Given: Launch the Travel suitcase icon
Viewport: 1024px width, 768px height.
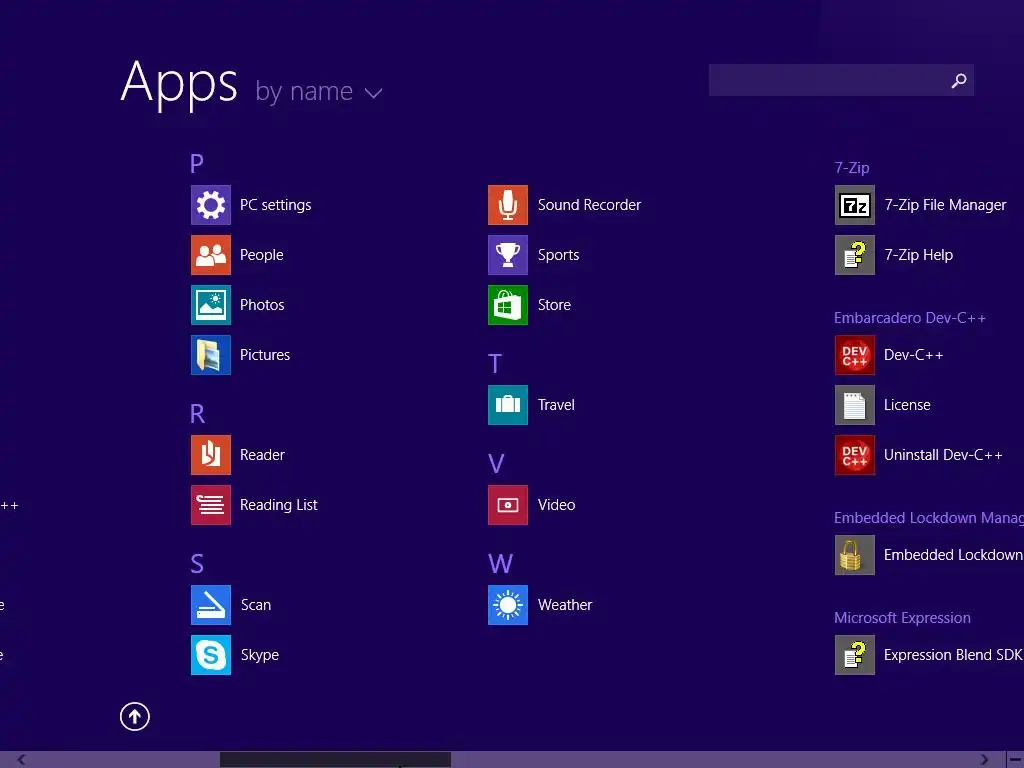Looking at the screenshot, I should (507, 405).
